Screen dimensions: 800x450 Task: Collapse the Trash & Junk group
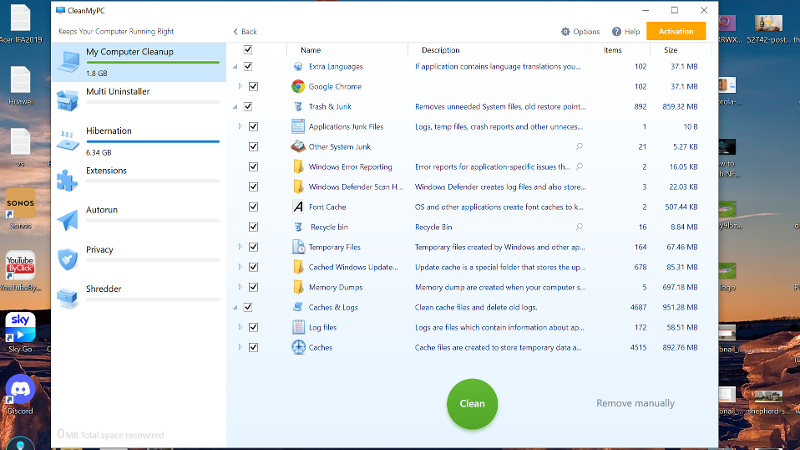236,107
